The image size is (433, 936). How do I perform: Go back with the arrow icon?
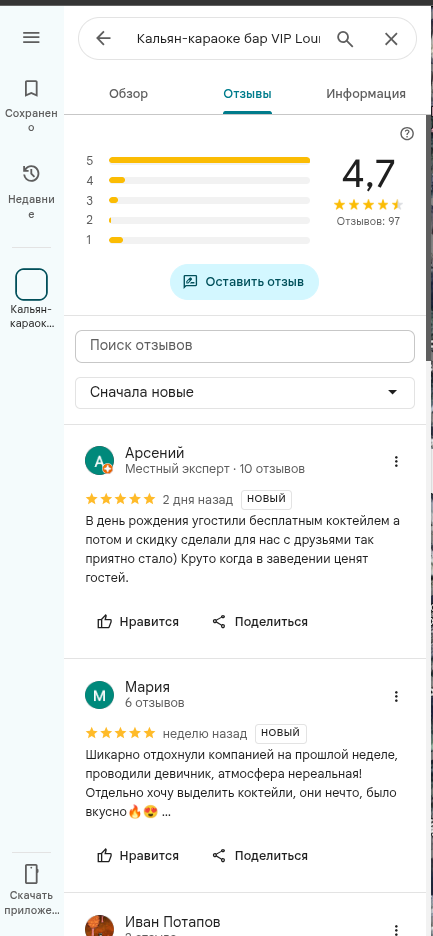103,39
